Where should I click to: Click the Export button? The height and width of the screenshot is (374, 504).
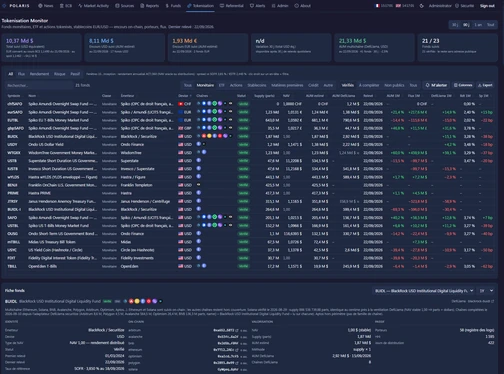485,85
